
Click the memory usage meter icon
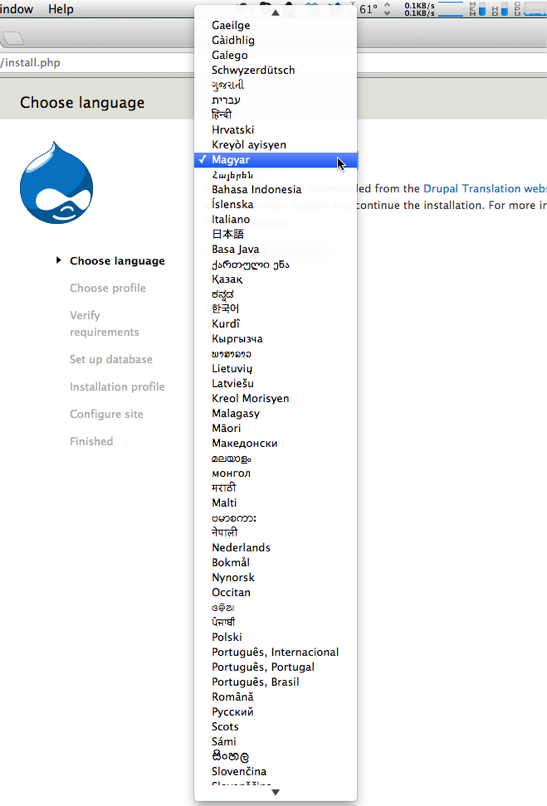478,9
